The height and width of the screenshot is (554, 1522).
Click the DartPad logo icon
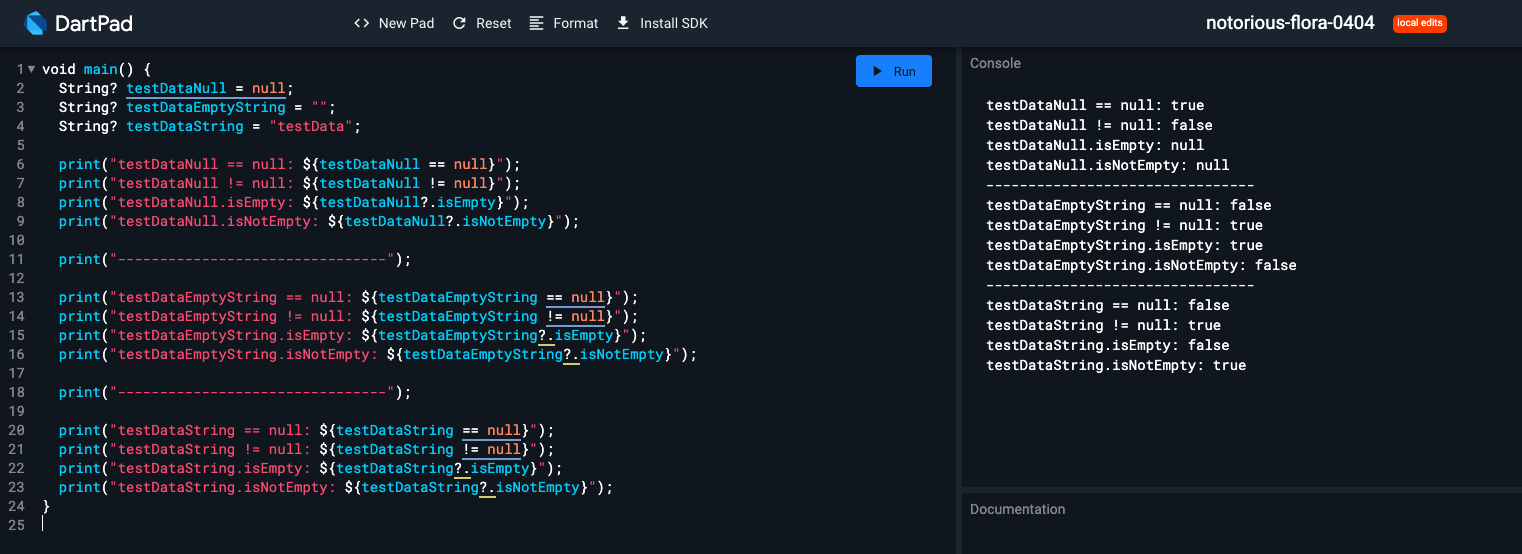pyautogui.click(x=37, y=23)
